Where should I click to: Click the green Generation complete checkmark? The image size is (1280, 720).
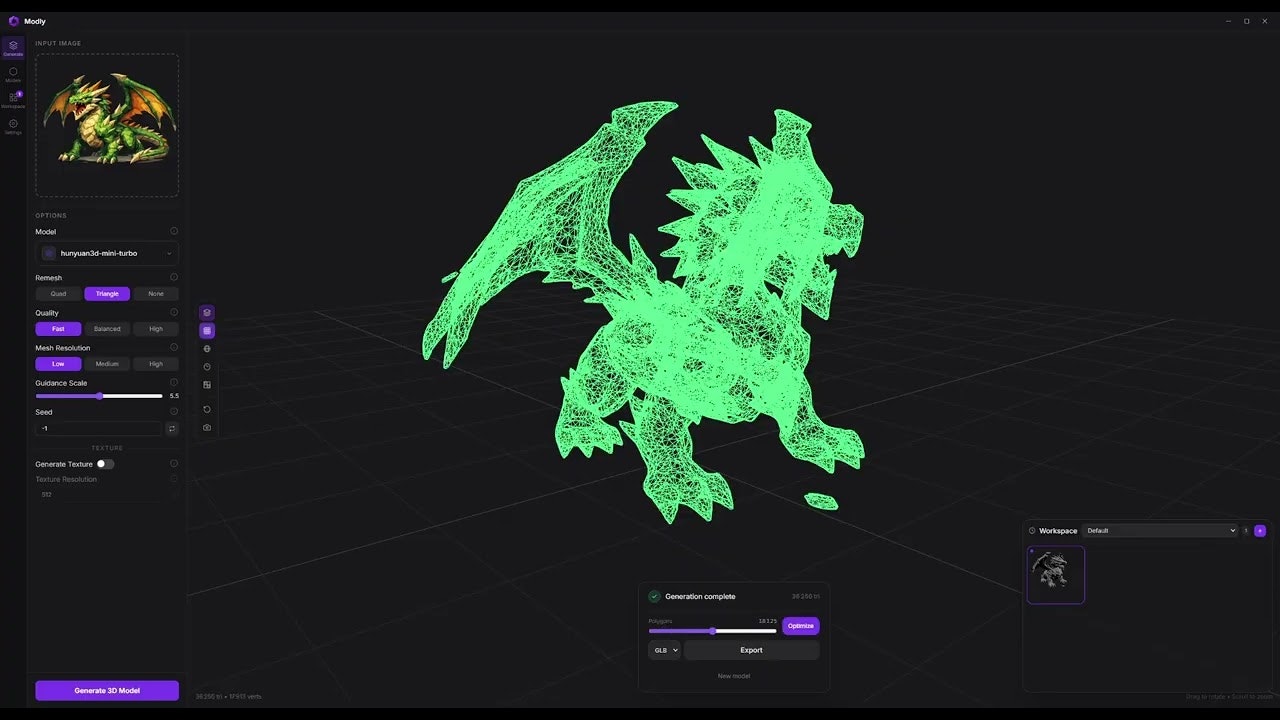click(x=655, y=596)
